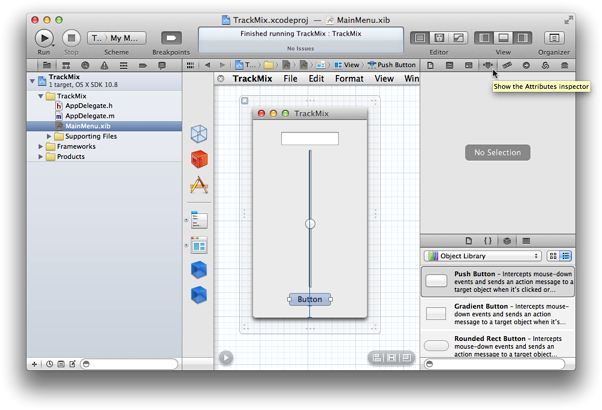Hide the Navigator pane
This screenshot has height=410, width=602.
(x=484, y=38)
